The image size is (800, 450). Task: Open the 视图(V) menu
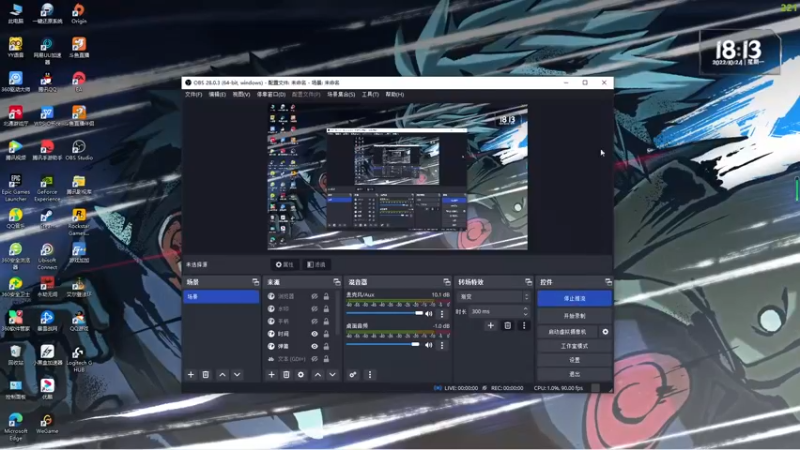(241, 94)
